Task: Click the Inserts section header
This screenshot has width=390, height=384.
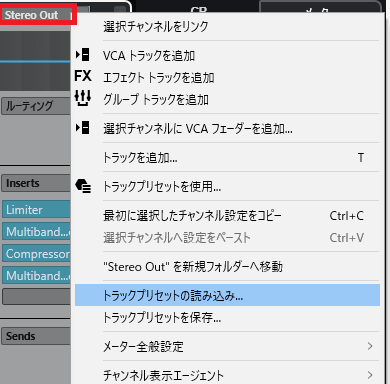Action: point(36,183)
